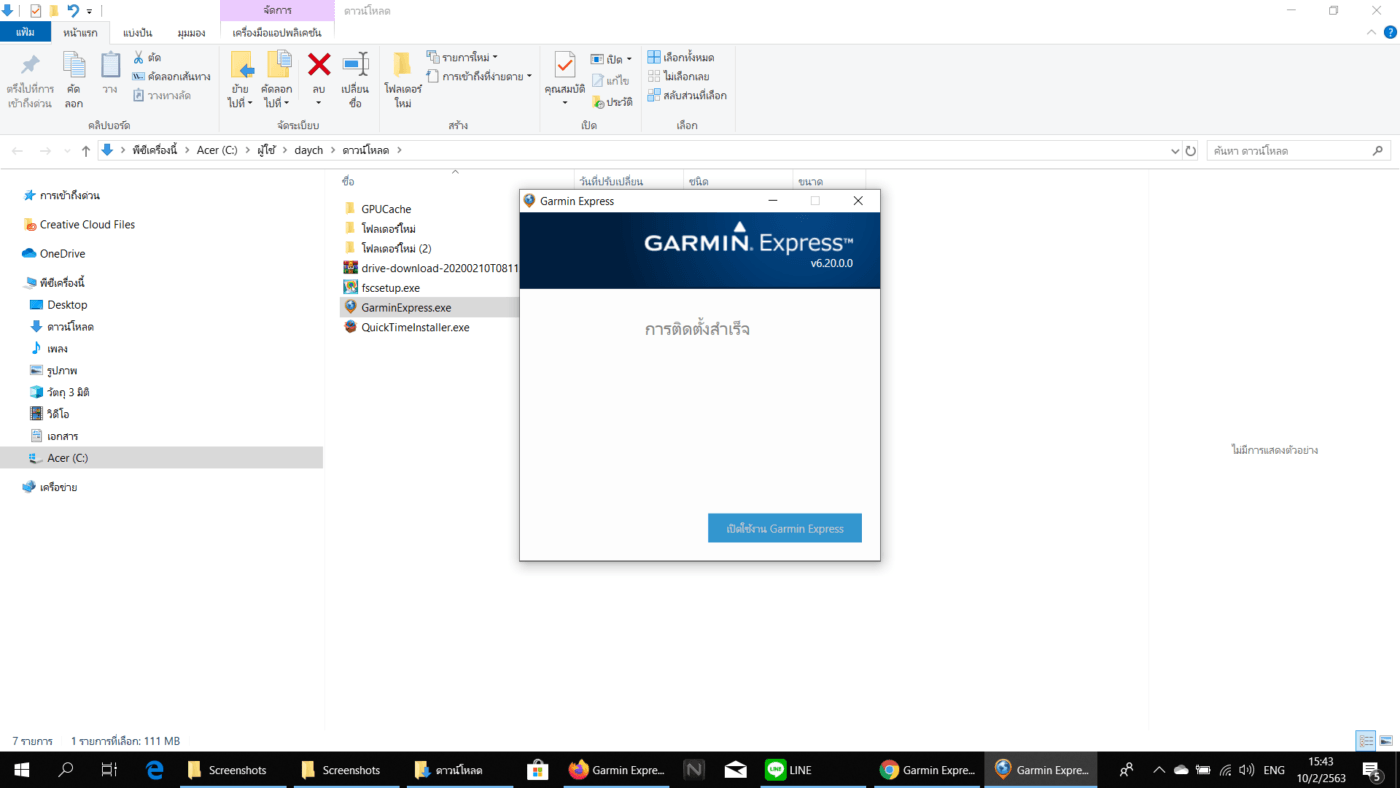
Task: Expand the address bar history dropdown
Action: tap(1174, 151)
